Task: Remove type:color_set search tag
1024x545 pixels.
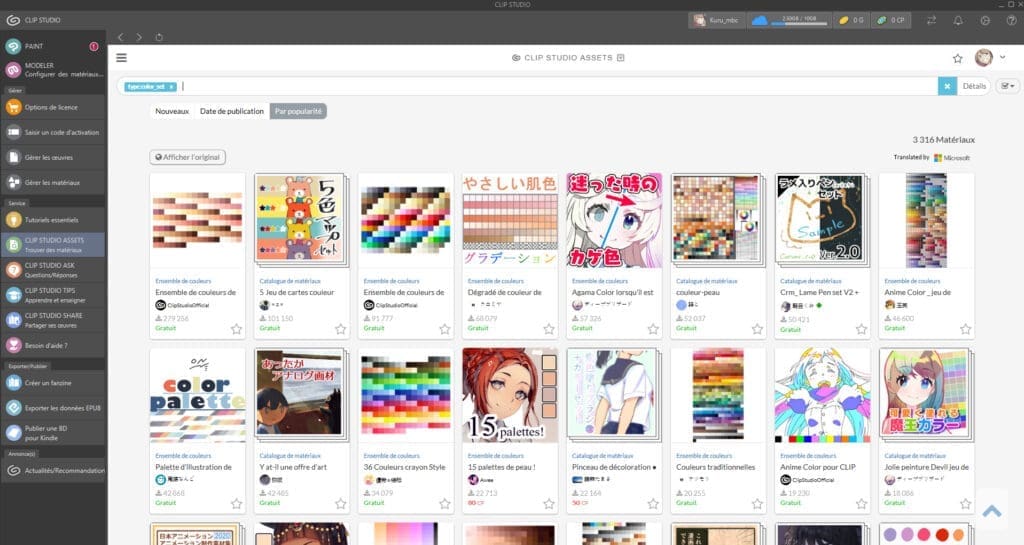Action: coord(171,87)
